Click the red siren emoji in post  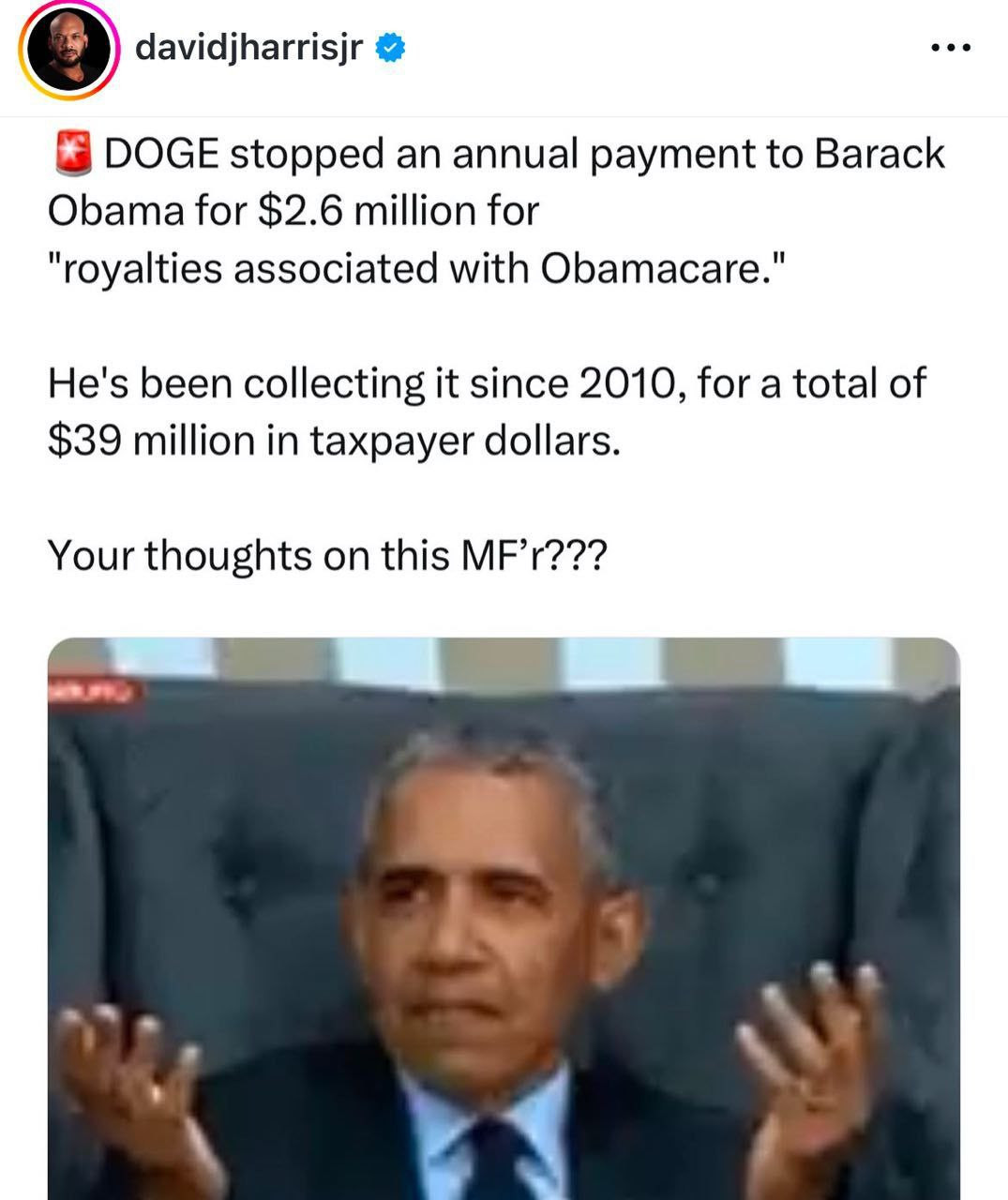(72, 155)
